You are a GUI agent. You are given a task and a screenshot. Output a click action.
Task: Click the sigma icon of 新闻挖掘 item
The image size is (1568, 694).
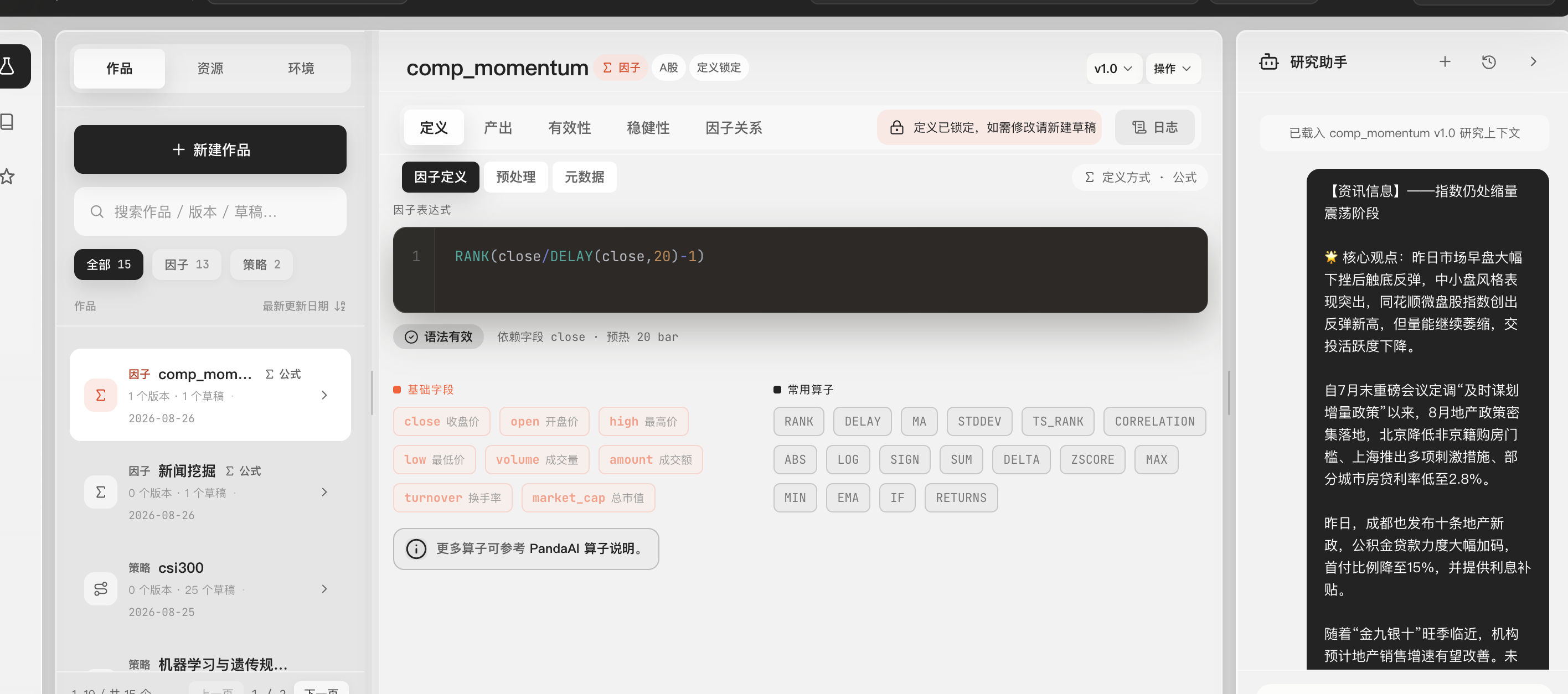click(100, 492)
